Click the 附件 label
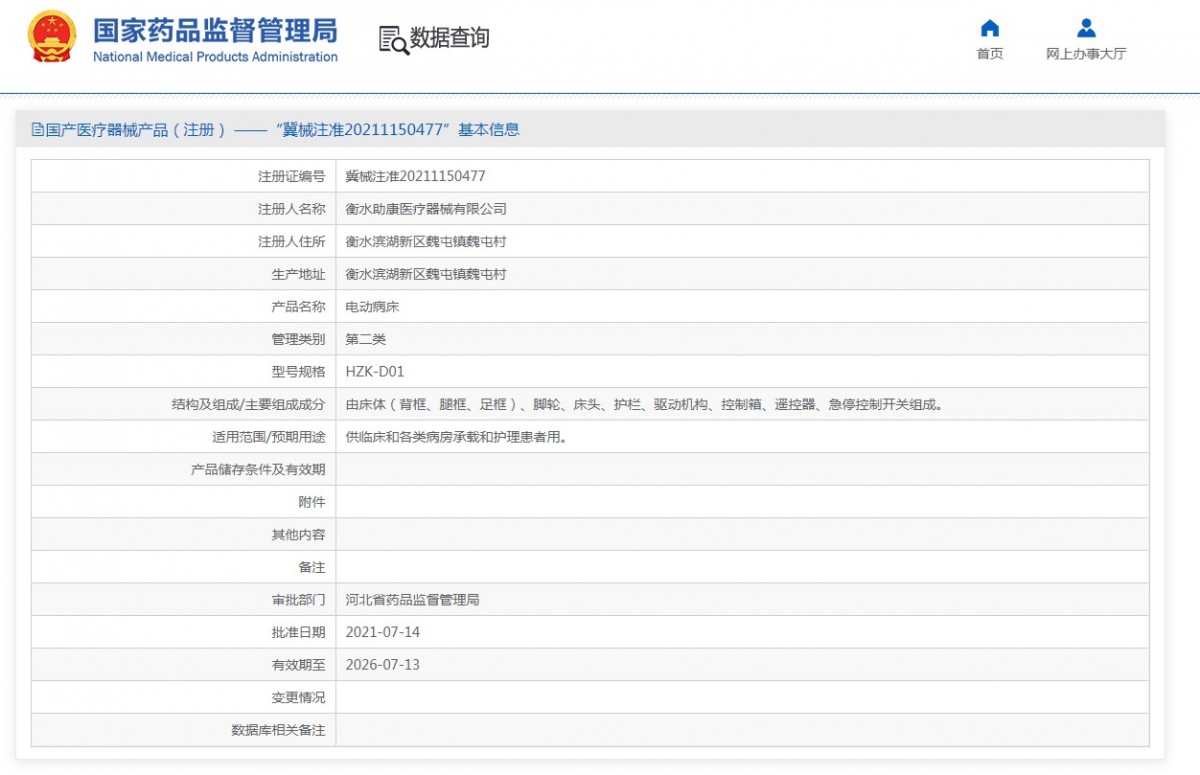1200x775 pixels. click(311, 502)
